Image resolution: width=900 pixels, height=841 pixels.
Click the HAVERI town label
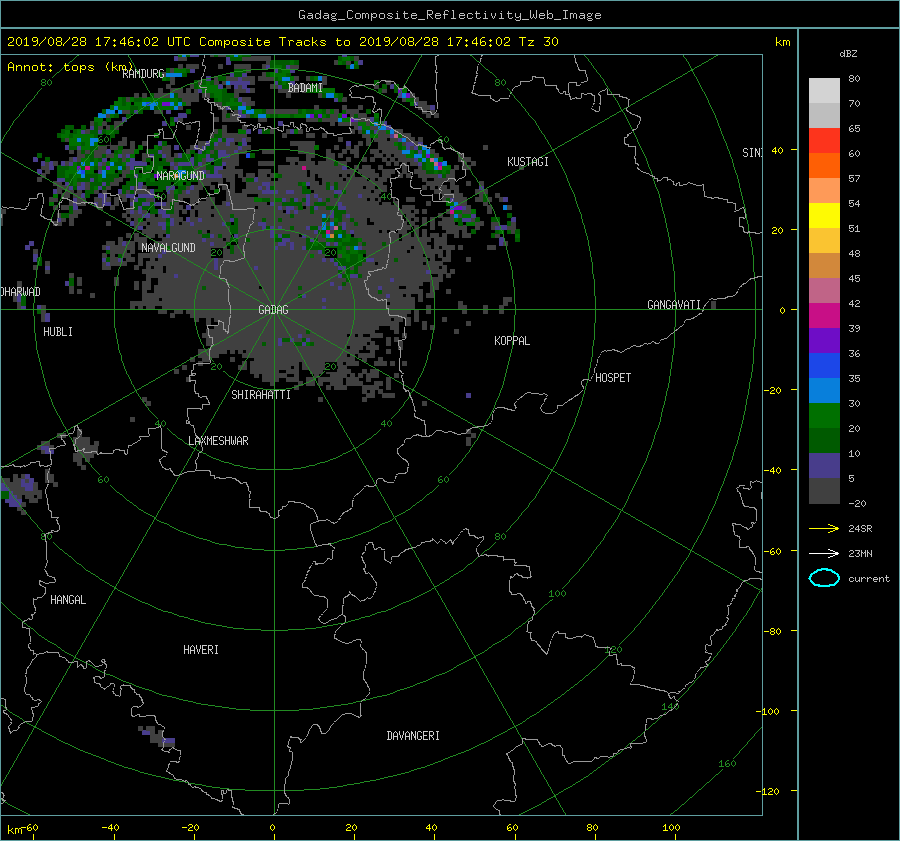click(x=201, y=650)
